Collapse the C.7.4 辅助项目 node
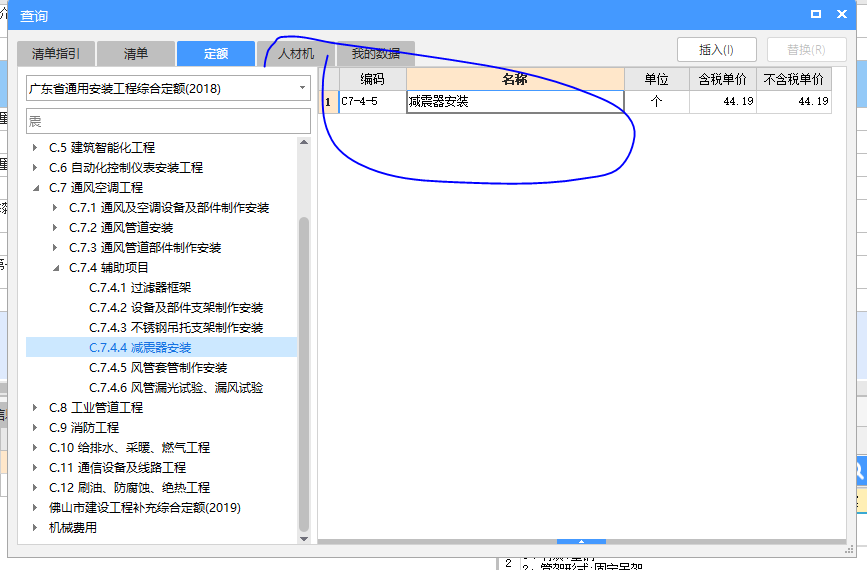The width and height of the screenshot is (867, 570). click(x=55, y=268)
